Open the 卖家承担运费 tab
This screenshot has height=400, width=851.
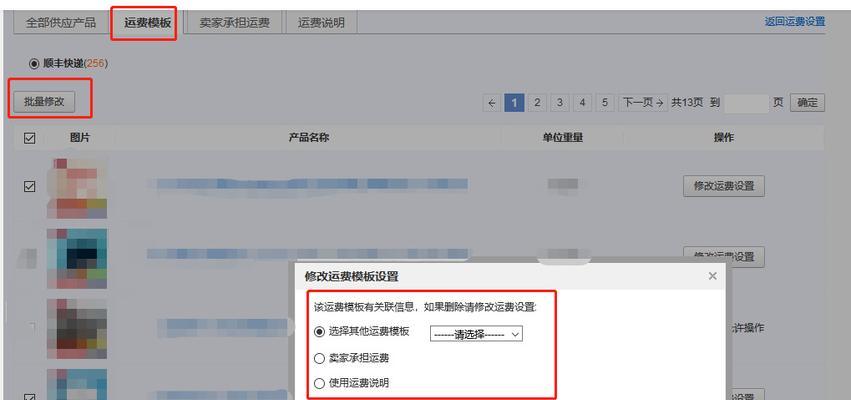point(234,23)
